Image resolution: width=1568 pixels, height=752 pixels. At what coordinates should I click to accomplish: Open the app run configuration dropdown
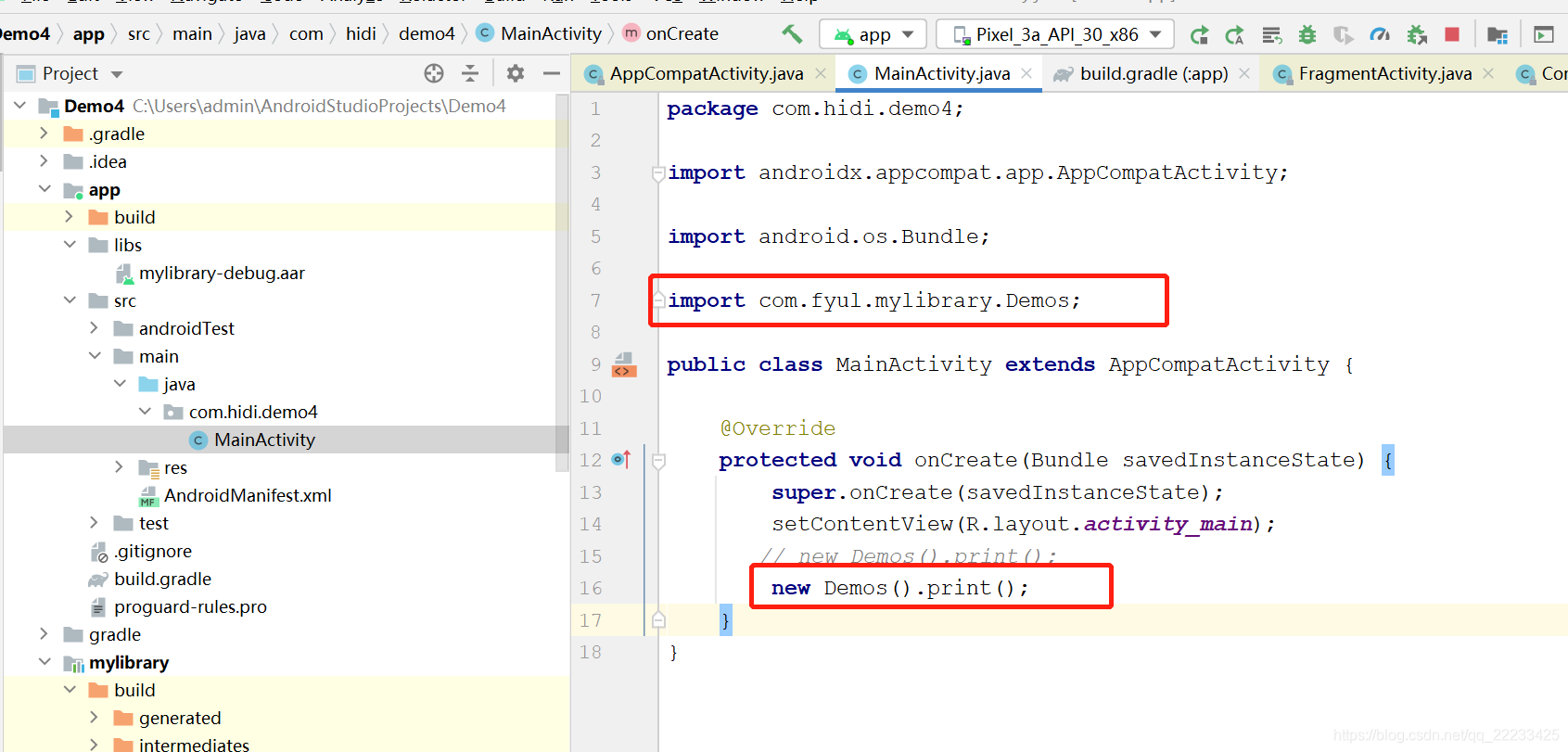tap(873, 35)
